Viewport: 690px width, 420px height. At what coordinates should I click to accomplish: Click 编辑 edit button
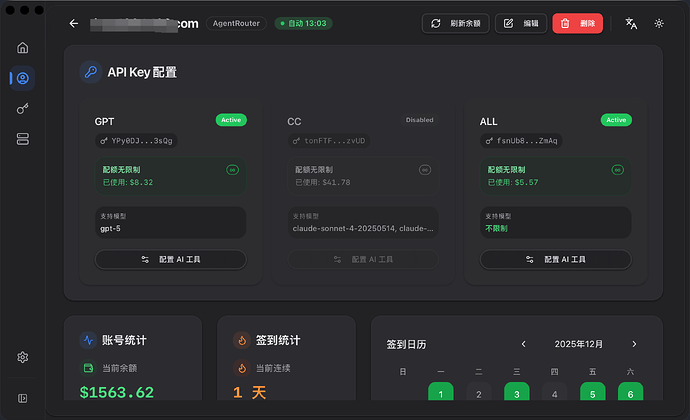point(521,23)
